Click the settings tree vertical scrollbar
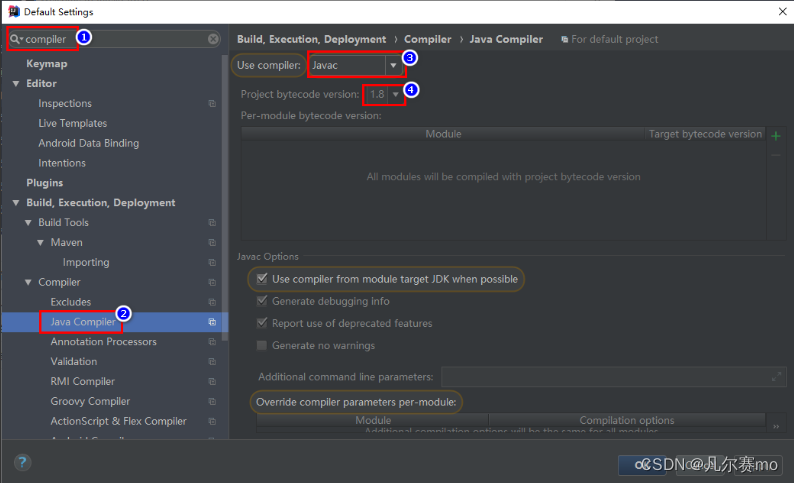This screenshot has height=483, width=794. pos(225,197)
